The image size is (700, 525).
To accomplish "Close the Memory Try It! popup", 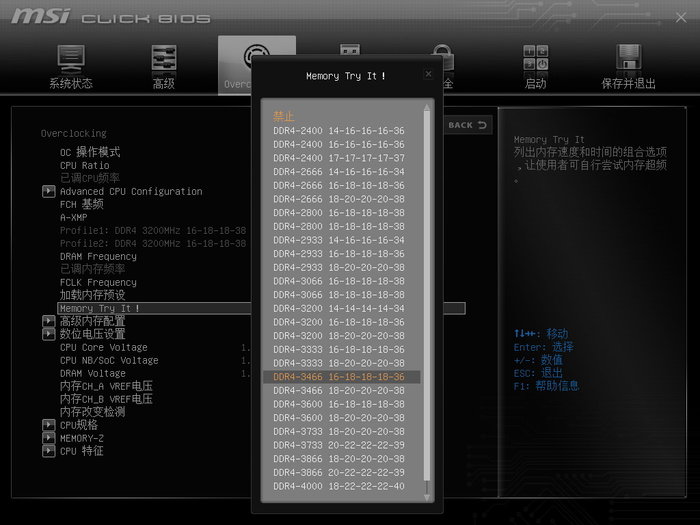I will [x=428, y=74].
